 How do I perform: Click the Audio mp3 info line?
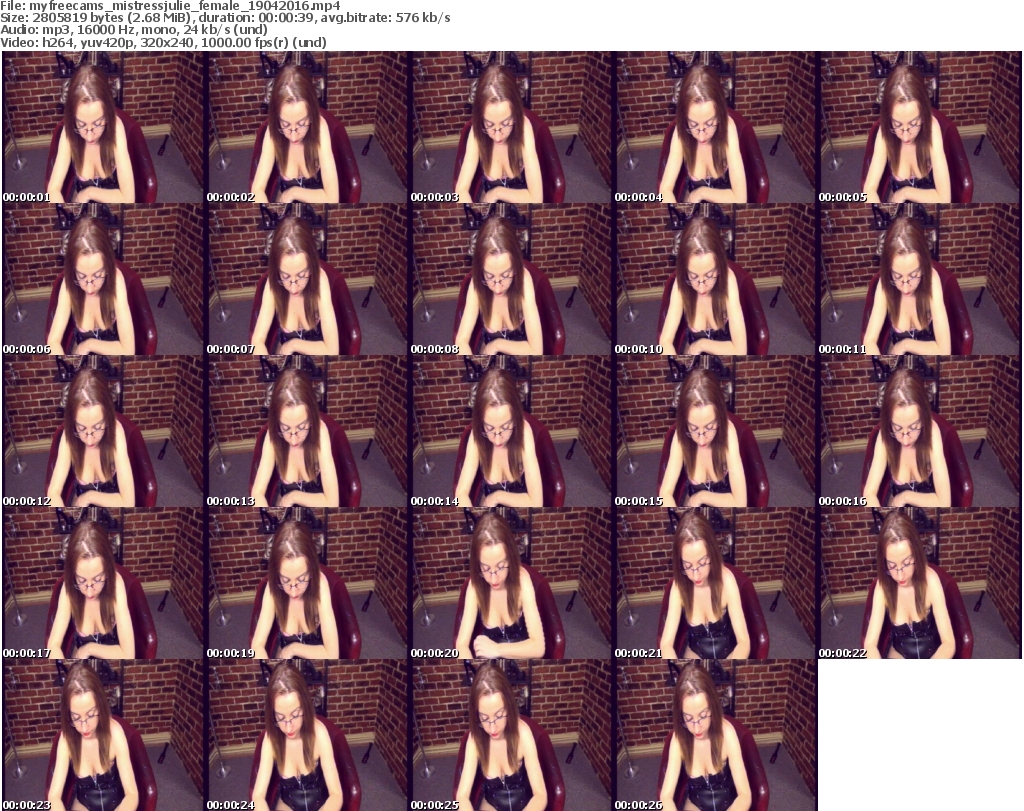pos(134,29)
